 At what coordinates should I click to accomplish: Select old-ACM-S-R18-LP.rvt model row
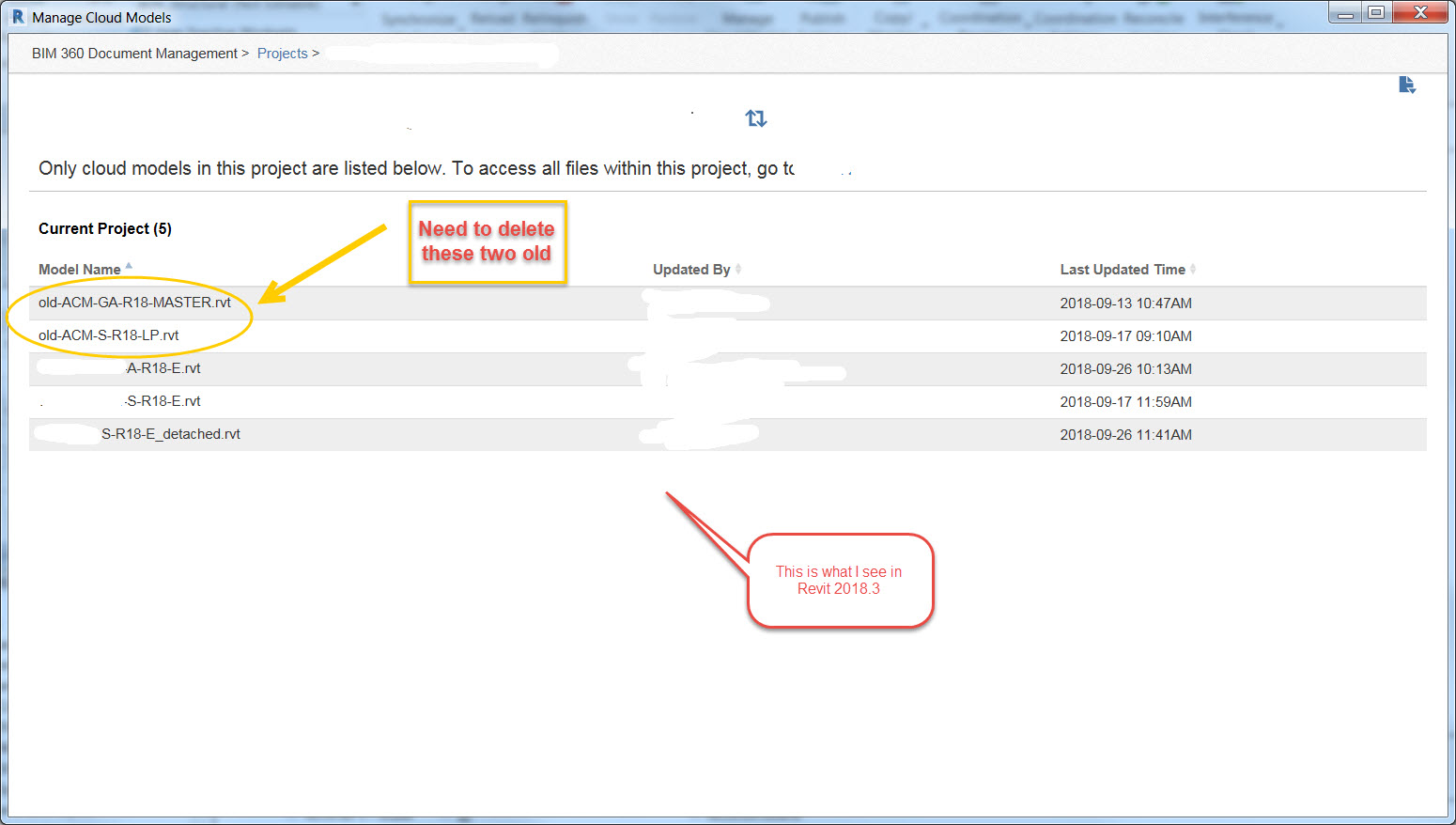pos(728,335)
